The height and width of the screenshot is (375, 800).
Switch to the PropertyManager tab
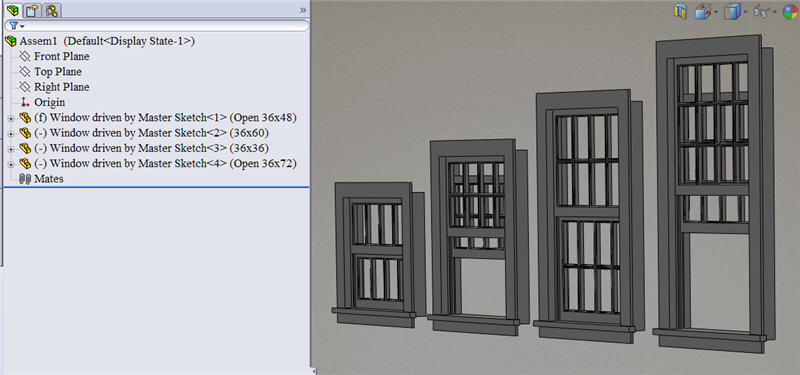(32, 10)
